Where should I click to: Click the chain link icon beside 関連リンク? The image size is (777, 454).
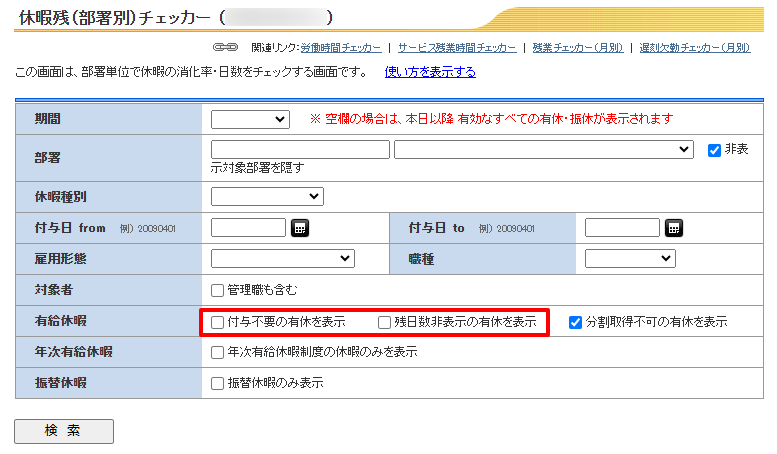[225, 48]
